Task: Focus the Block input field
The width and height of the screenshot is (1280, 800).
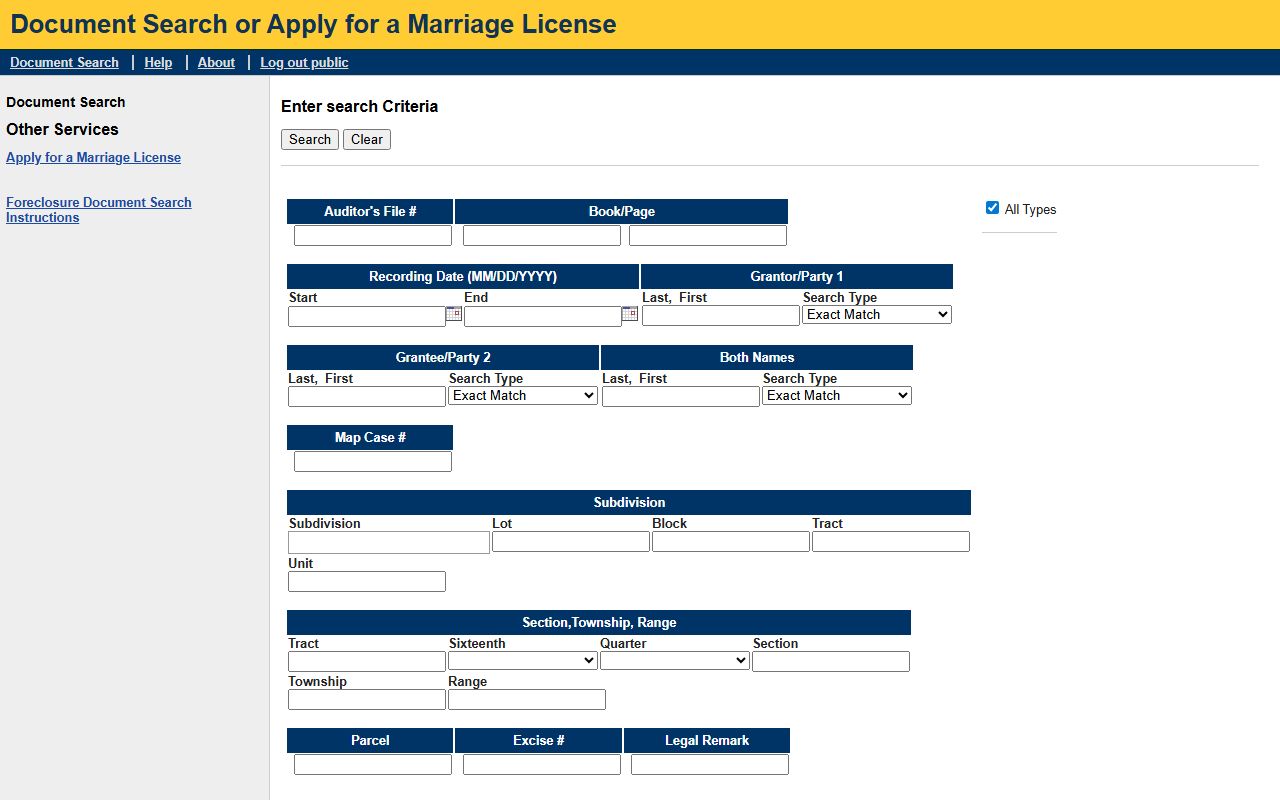Action: point(731,542)
